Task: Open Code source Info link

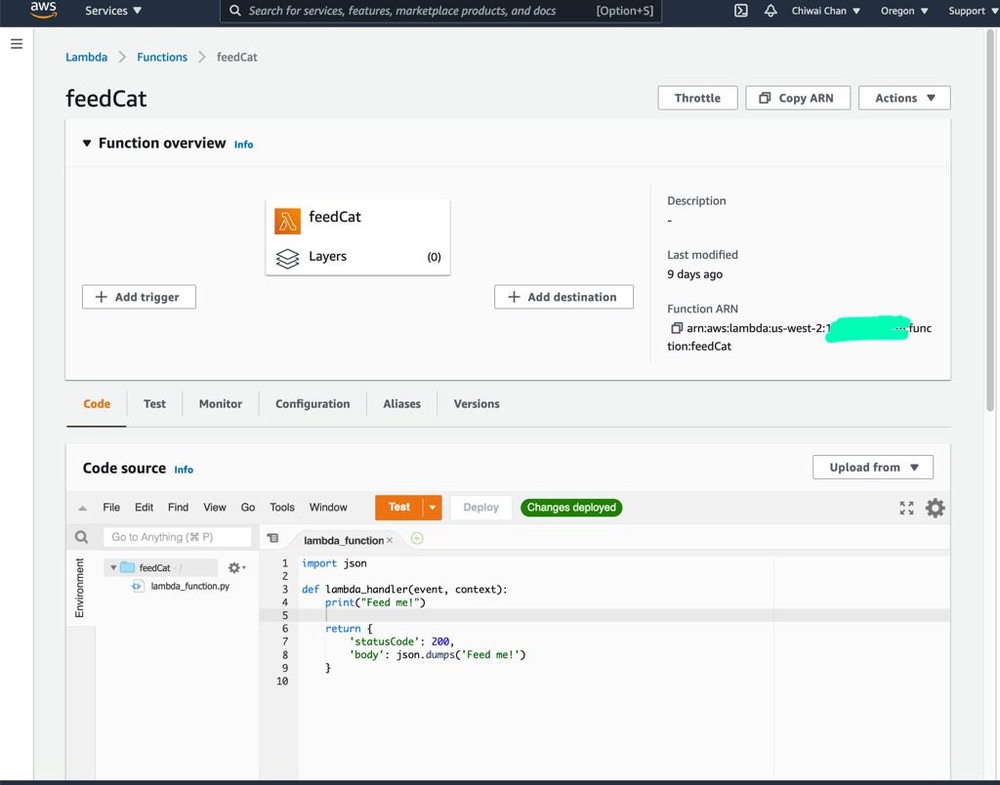Action: [184, 469]
